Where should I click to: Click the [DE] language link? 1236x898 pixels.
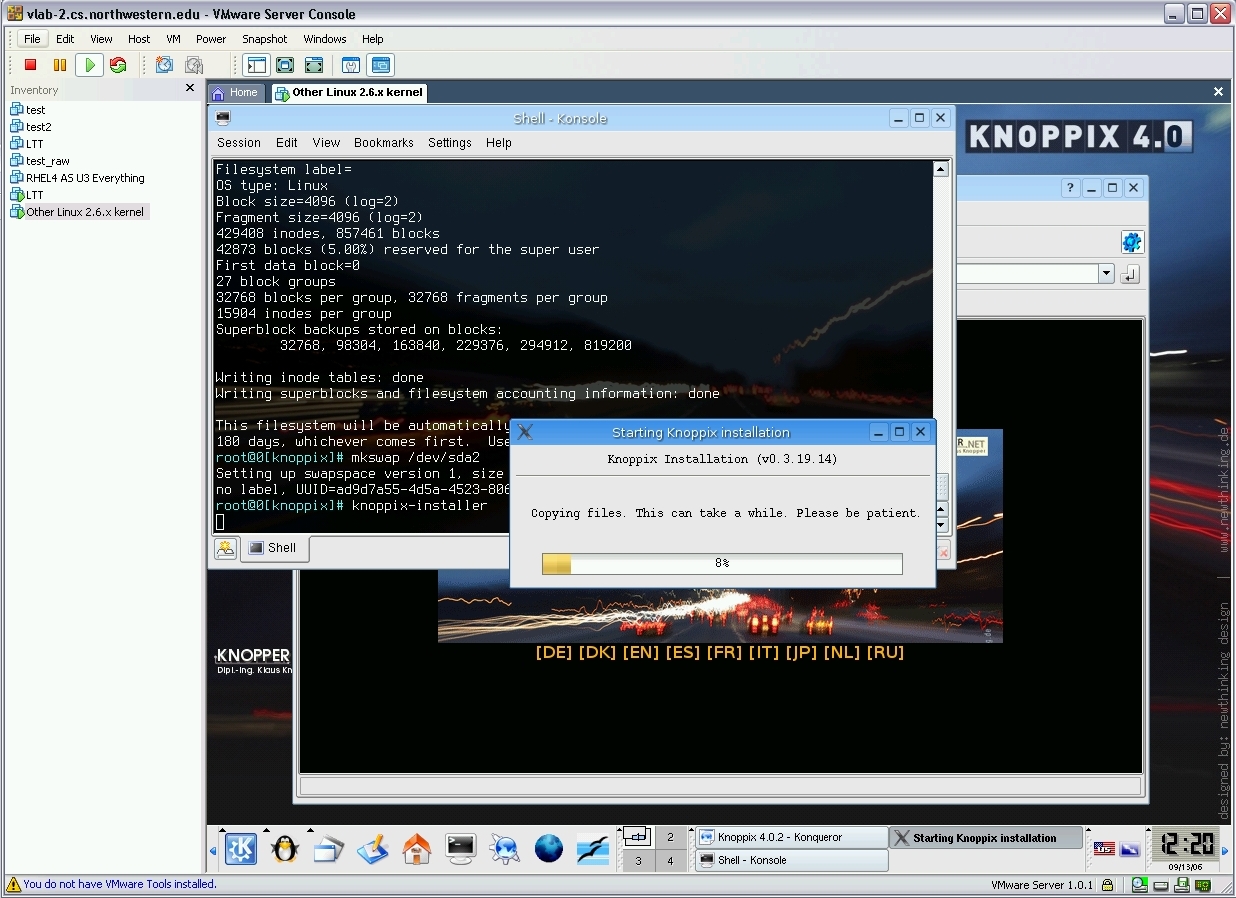(553, 652)
